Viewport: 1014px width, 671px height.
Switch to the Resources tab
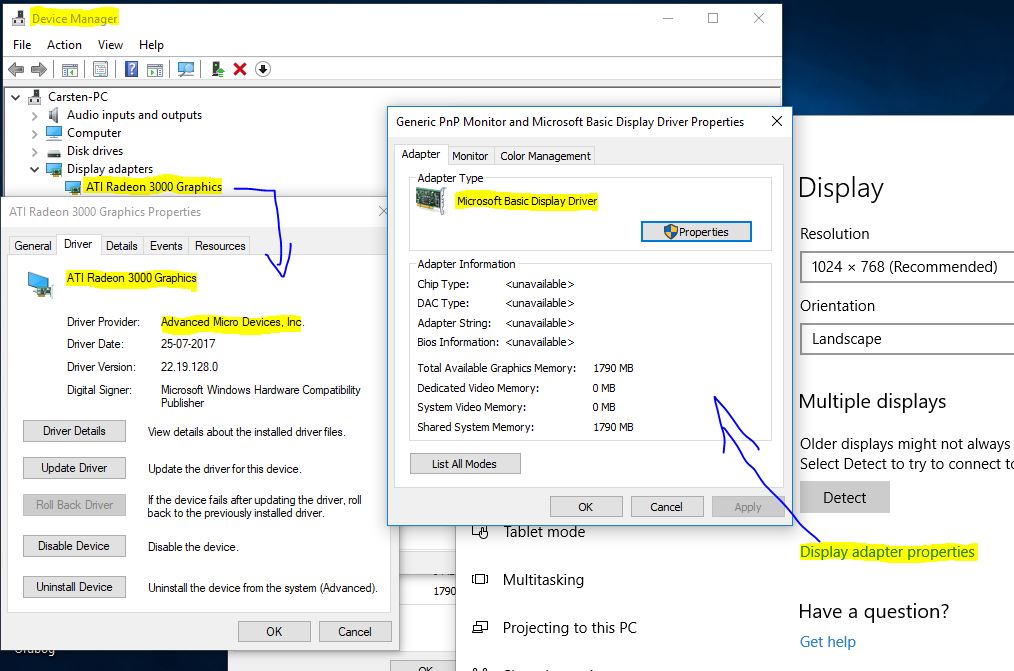pos(221,246)
